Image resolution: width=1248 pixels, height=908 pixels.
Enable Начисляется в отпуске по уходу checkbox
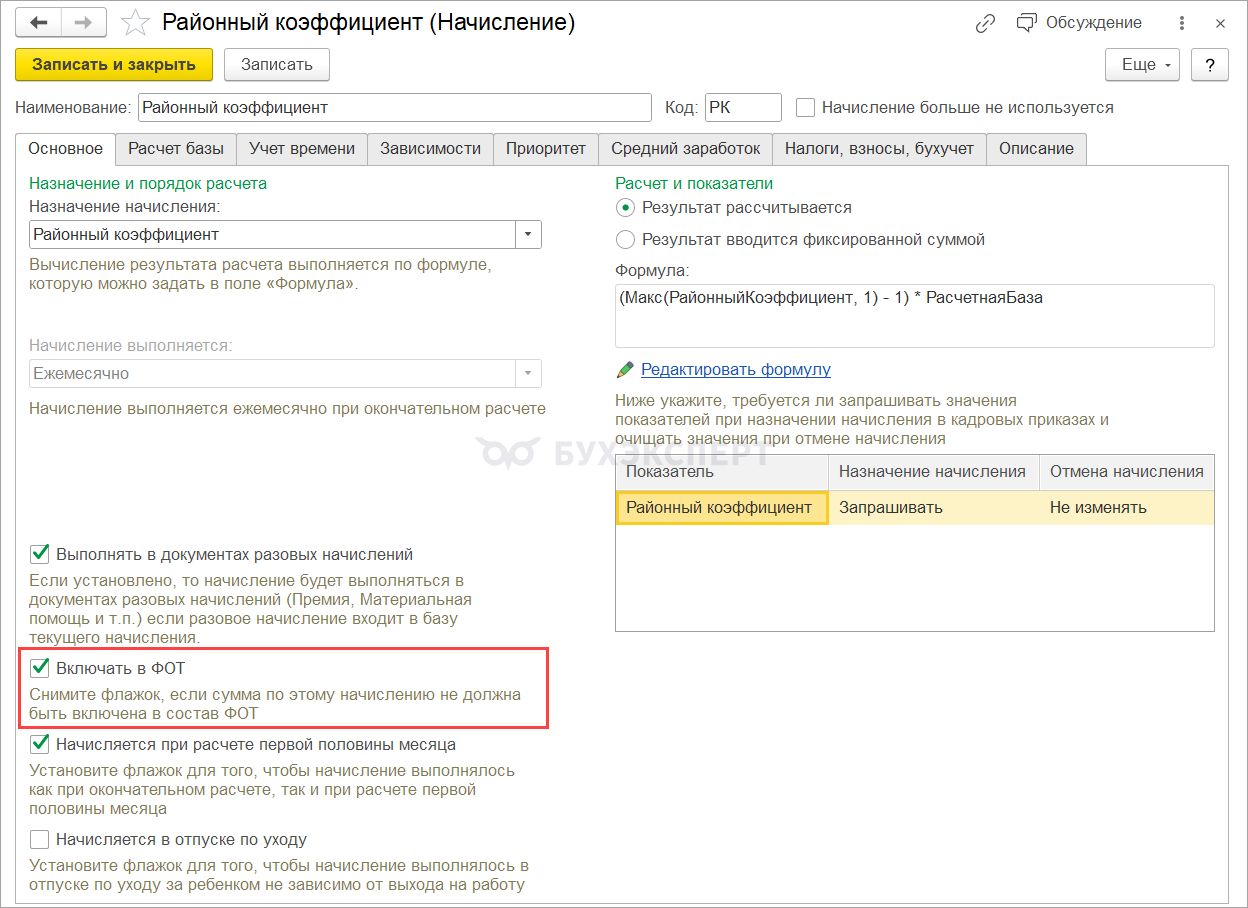click(40, 839)
